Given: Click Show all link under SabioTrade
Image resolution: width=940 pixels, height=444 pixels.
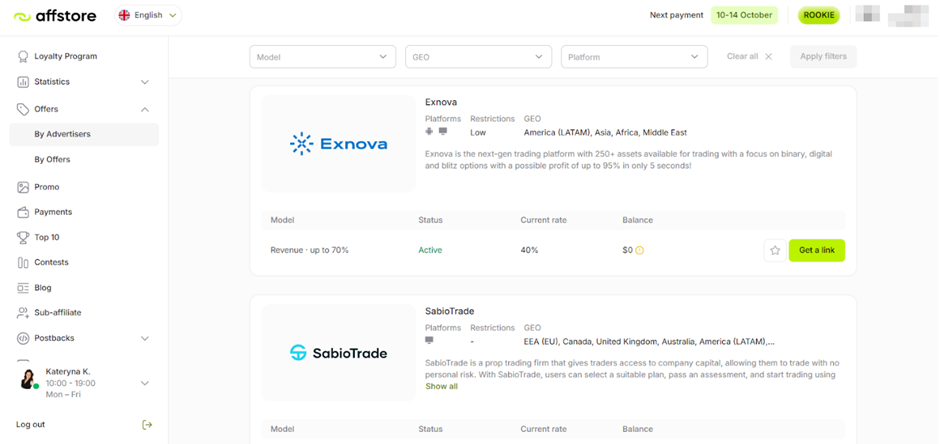Looking at the screenshot, I should click(x=441, y=386).
